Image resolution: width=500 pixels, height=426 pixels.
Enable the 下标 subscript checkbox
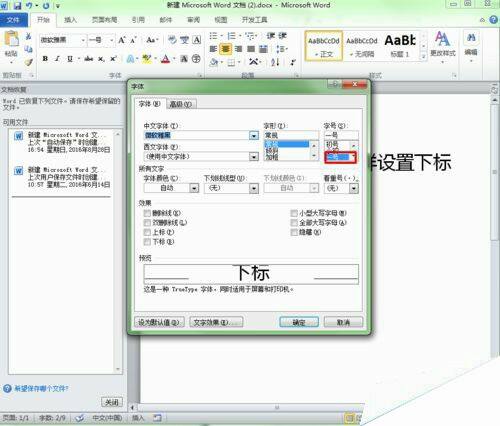tap(147, 242)
